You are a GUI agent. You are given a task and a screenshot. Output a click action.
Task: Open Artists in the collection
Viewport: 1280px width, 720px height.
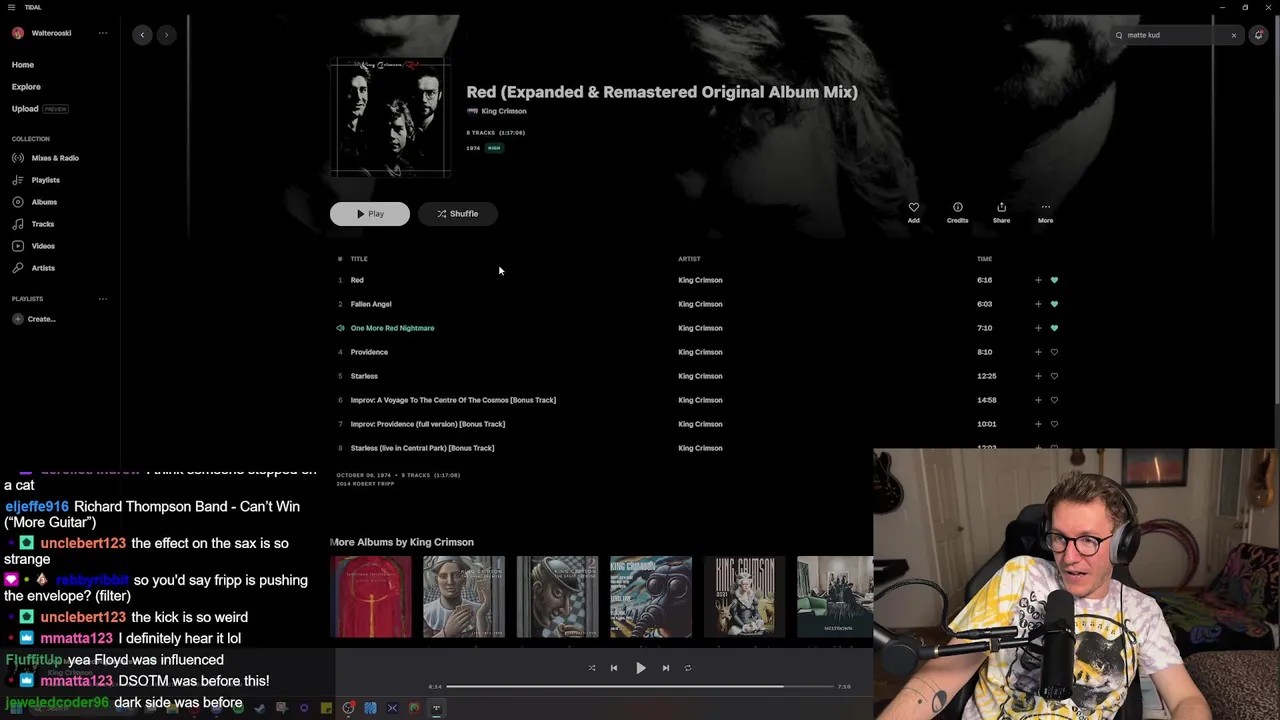click(x=33, y=268)
